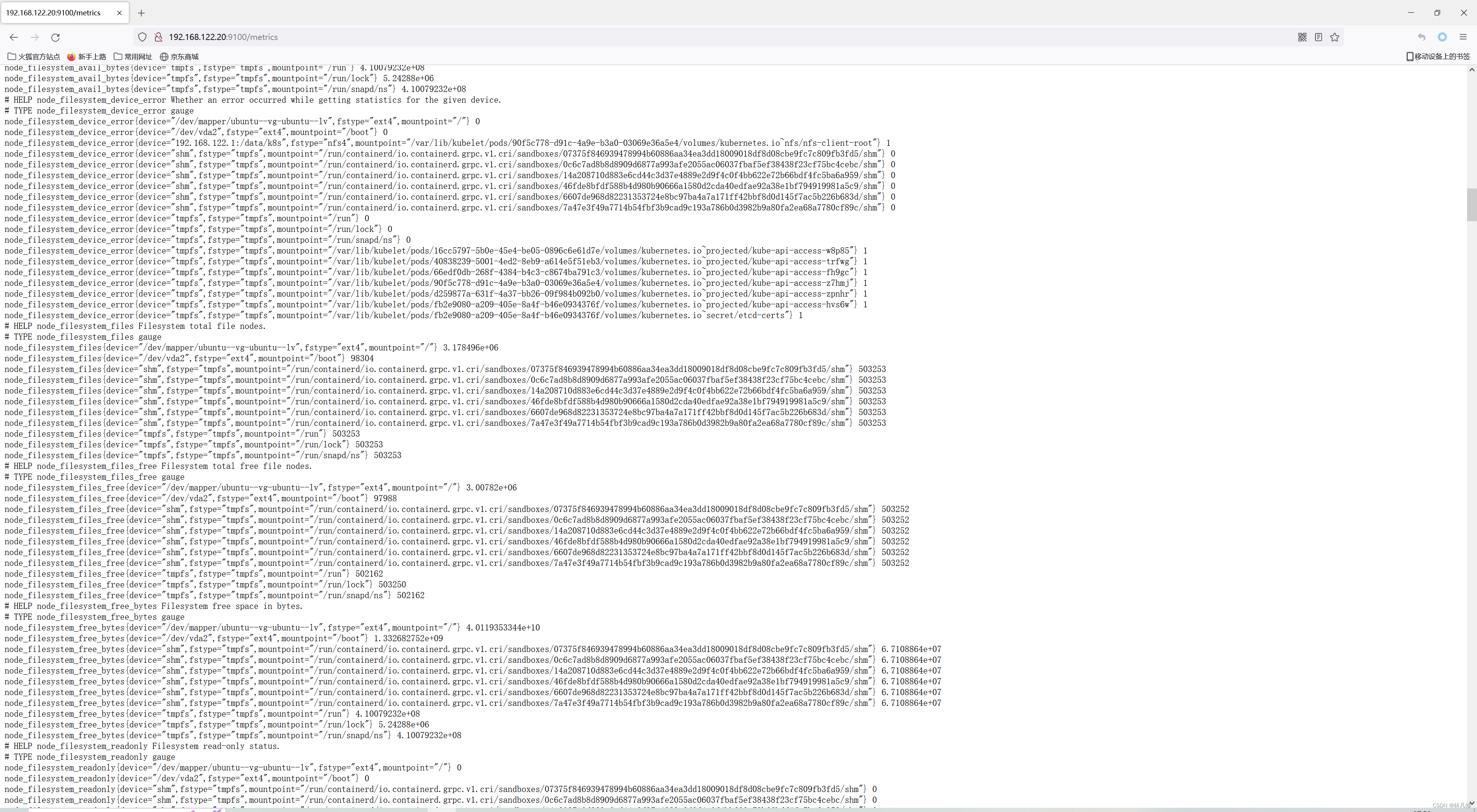Viewport: 1477px width, 812px height.
Task: Click "# HELP node_filesystem_device_error" comment line
Action: [253, 100]
